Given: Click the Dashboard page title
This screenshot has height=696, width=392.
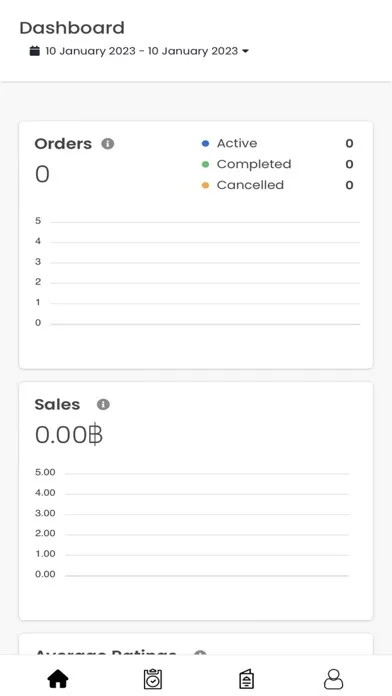Looking at the screenshot, I should coord(72,28).
